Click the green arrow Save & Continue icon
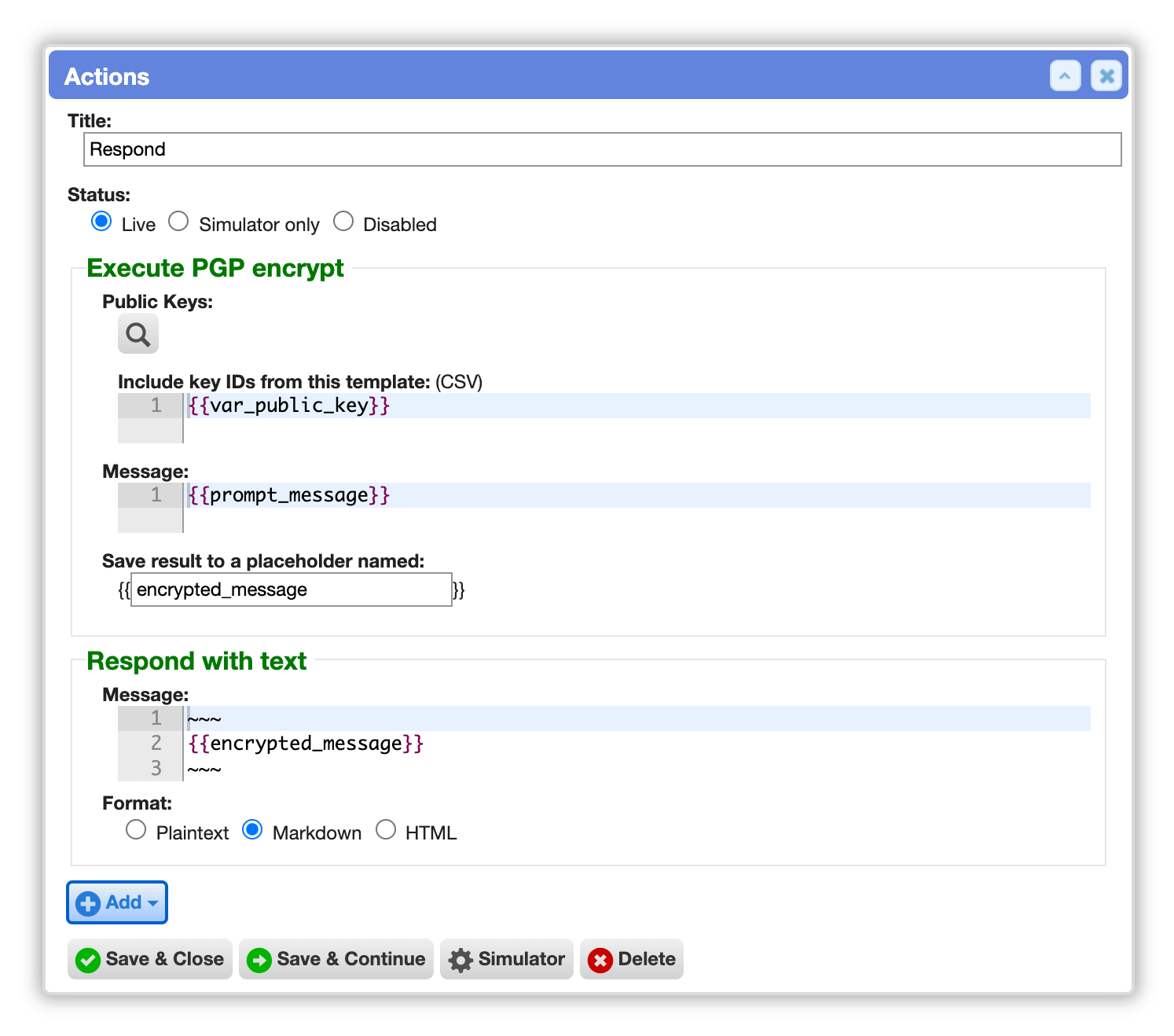The width and height of the screenshot is (1174, 1036). [259, 960]
